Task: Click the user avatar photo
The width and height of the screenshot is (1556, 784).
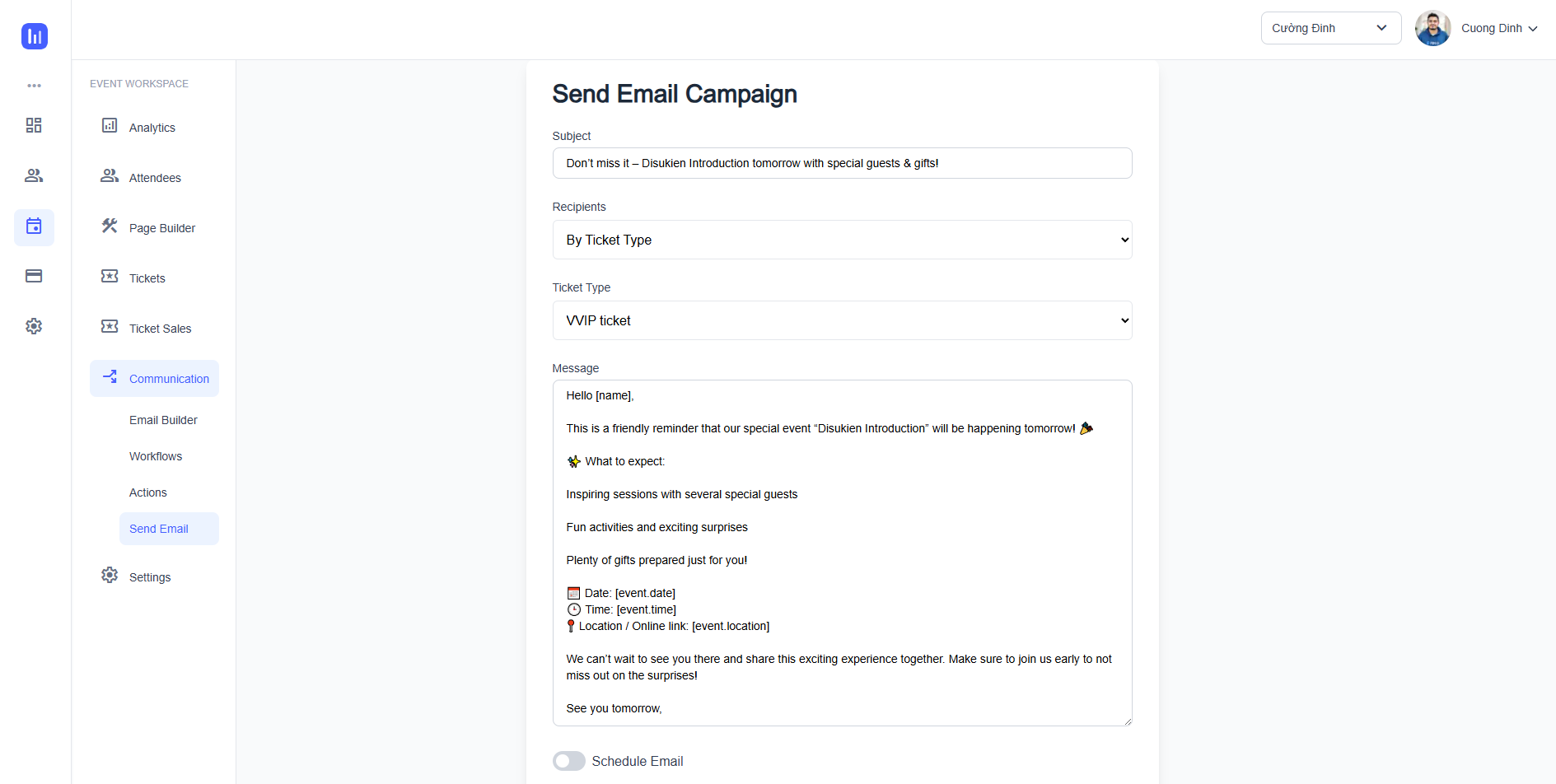Action: (x=1432, y=28)
